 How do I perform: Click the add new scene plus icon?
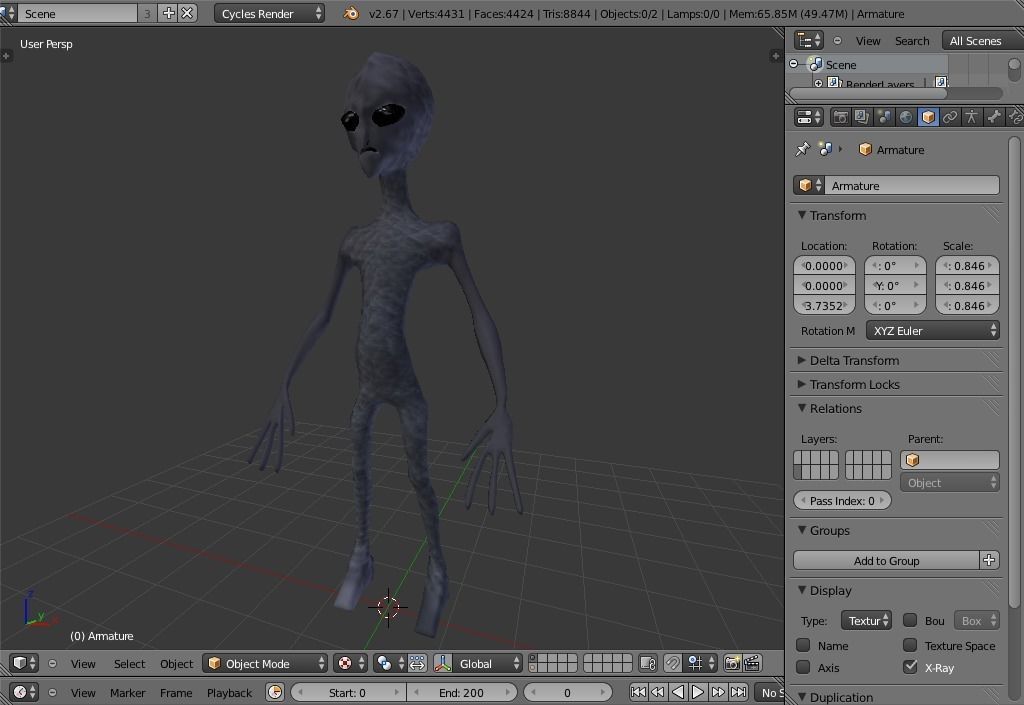pos(168,13)
